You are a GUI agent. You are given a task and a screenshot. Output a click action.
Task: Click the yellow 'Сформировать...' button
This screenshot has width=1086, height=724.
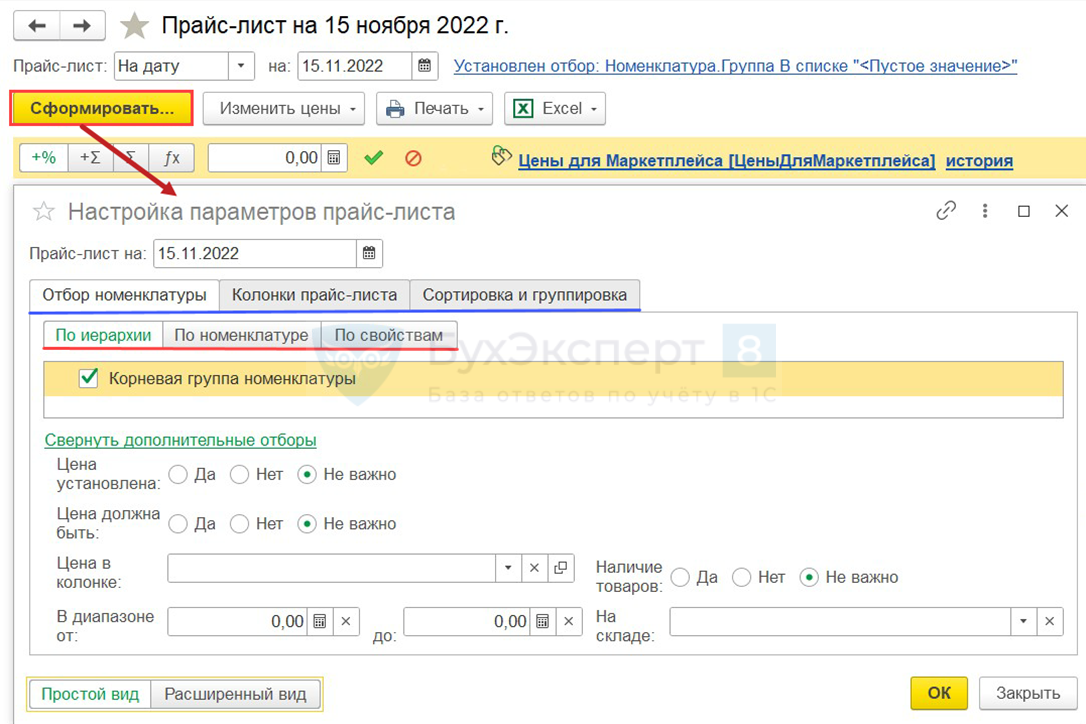[101, 109]
